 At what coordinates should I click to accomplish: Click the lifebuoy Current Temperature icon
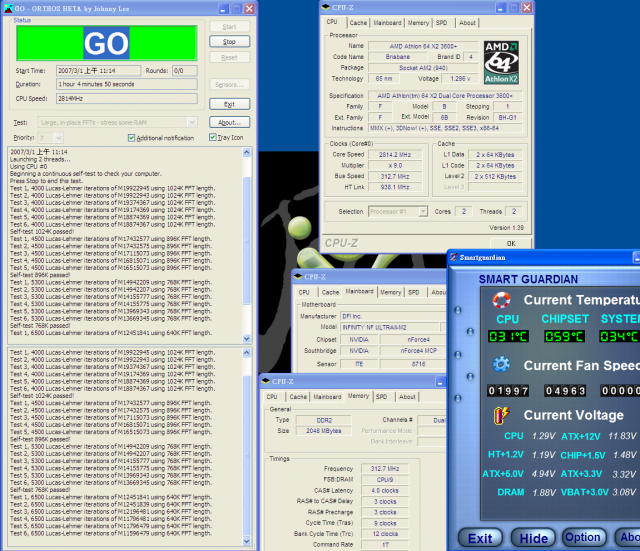(502, 300)
